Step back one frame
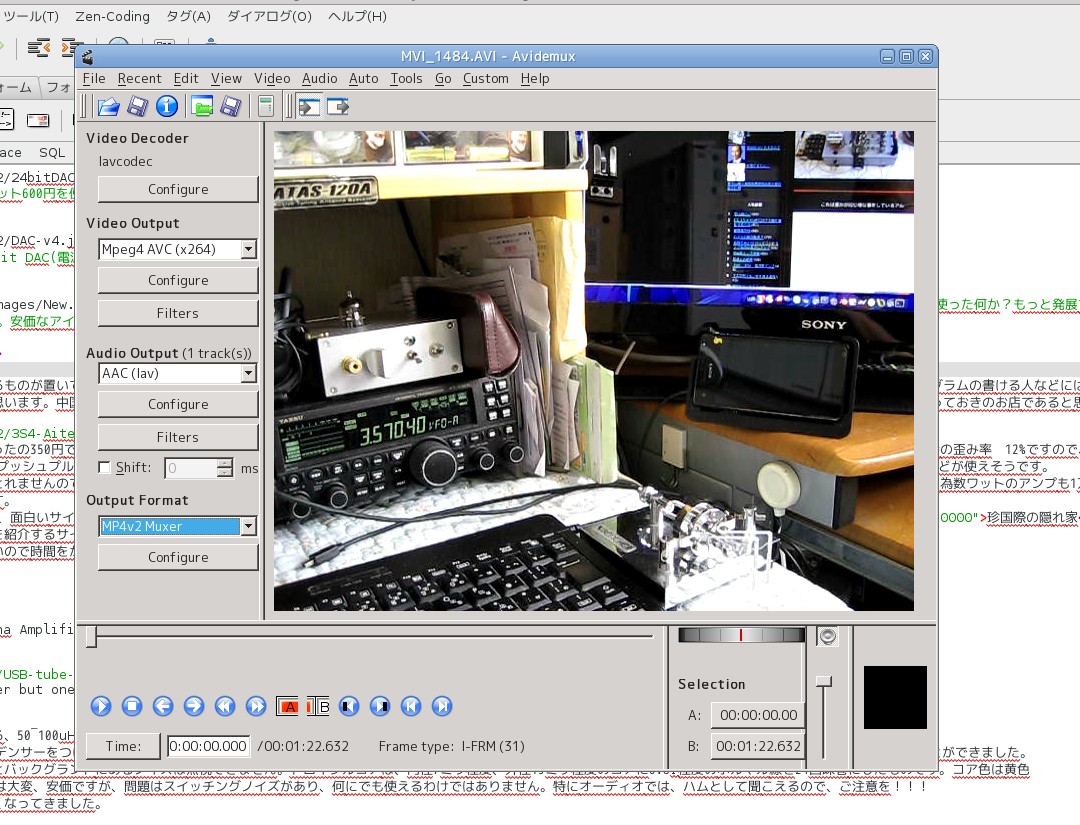 163,706
